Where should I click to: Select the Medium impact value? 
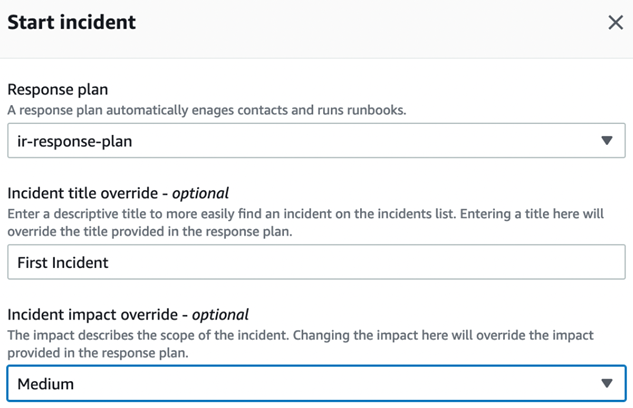(x=46, y=384)
